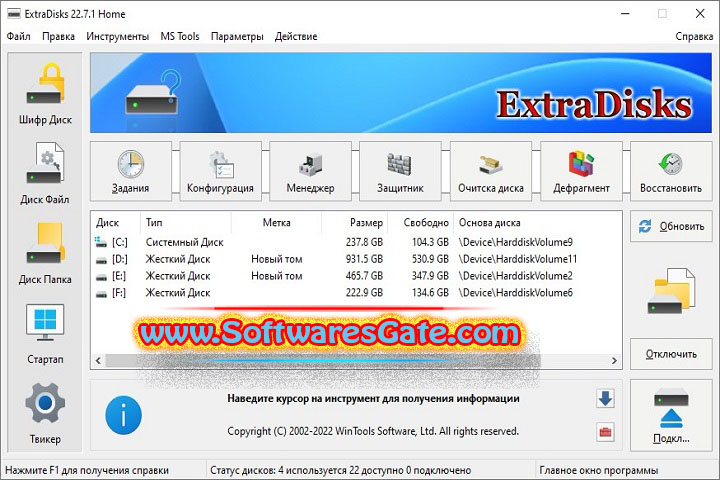
Task: Open the Правка menu
Action: tap(58, 36)
